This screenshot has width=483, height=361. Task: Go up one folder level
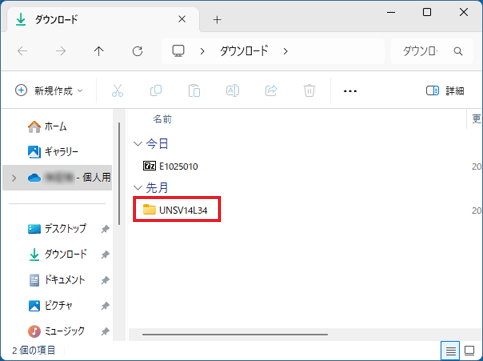point(99,51)
